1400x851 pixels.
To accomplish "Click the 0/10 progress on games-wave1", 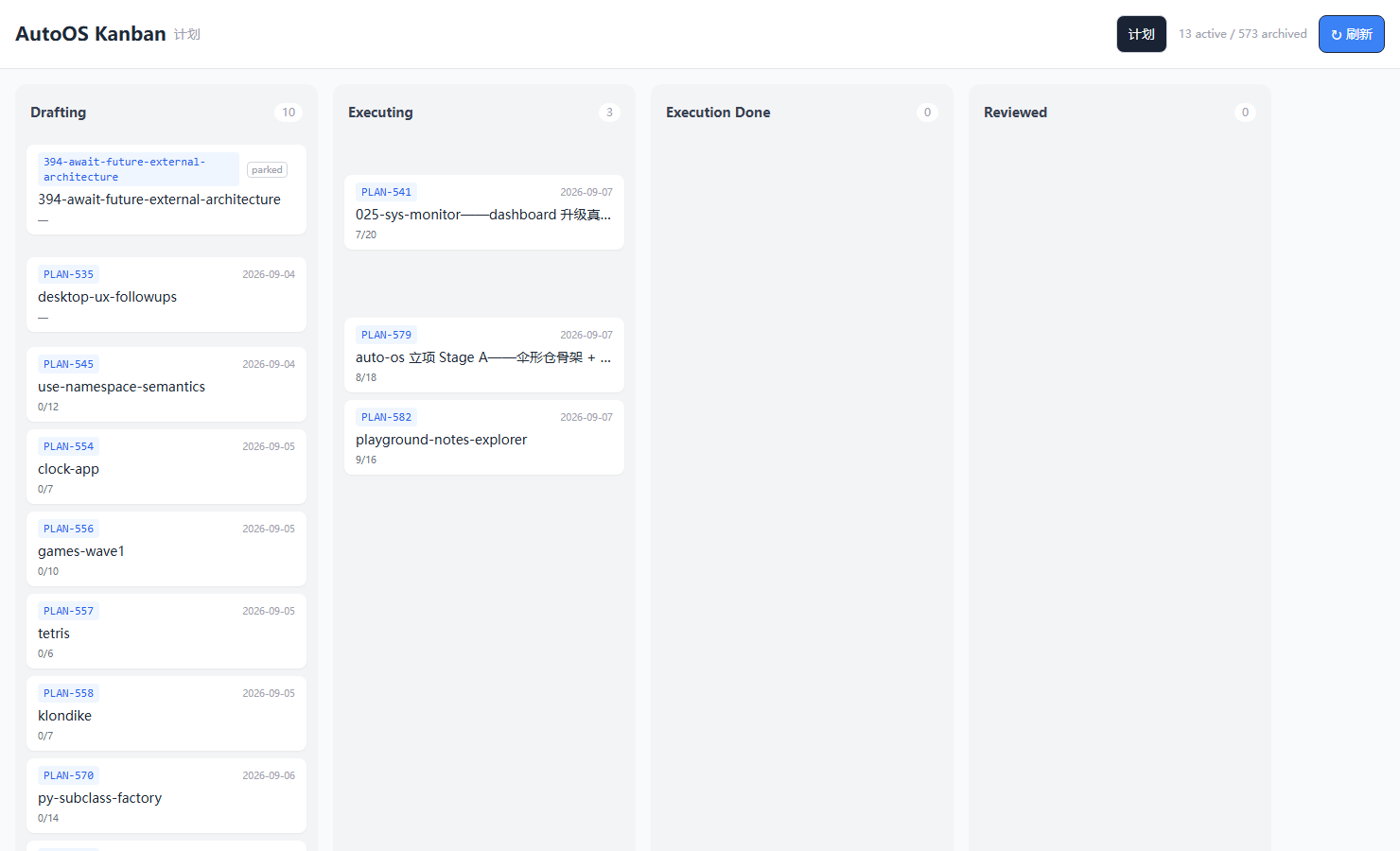I will [x=48, y=571].
